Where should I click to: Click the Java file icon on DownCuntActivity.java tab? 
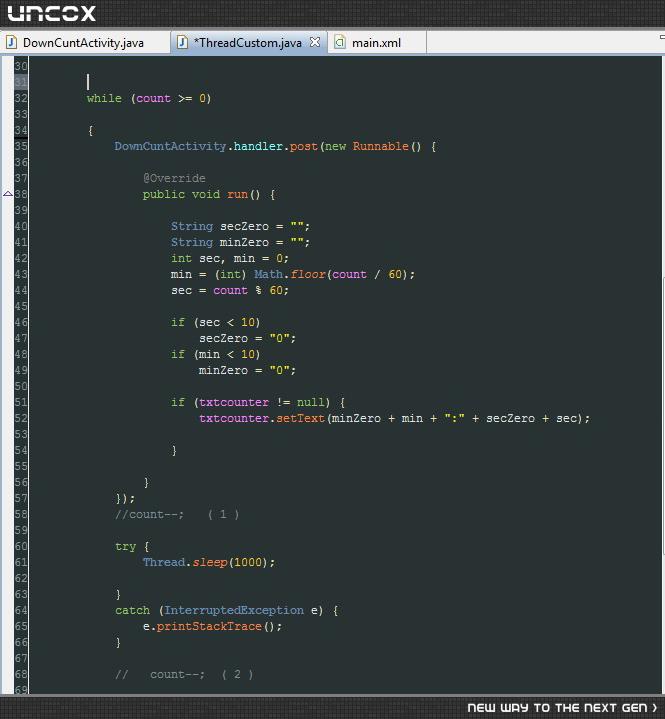click(11, 42)
